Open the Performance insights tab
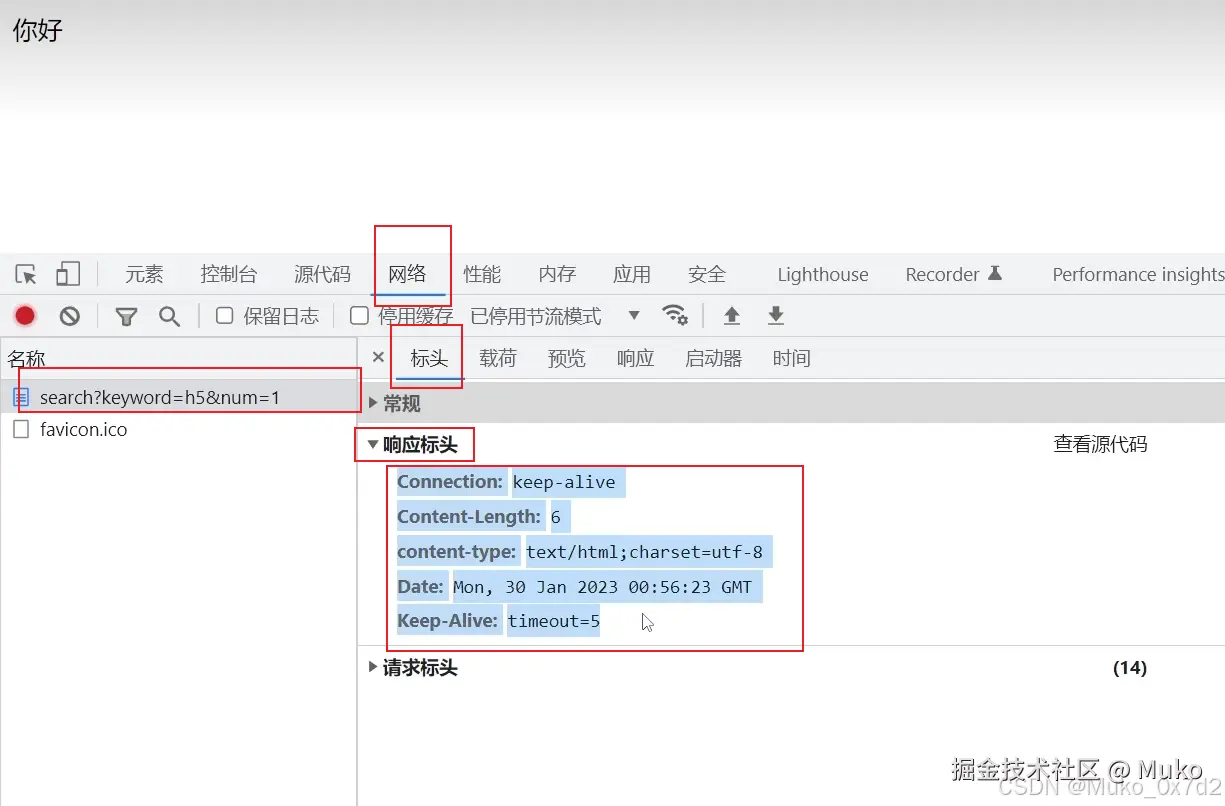Screen dimensions: 1225x806 coord(1138,274)
